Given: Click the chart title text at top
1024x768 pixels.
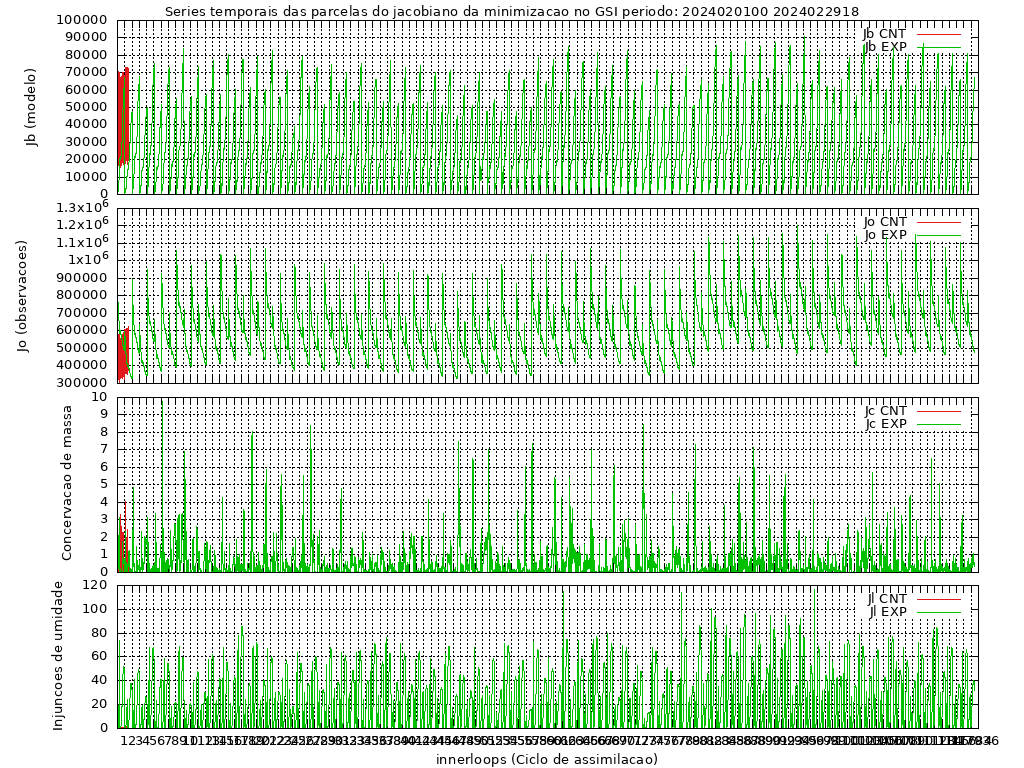Looking at the screenshot, I should (511, 11).
